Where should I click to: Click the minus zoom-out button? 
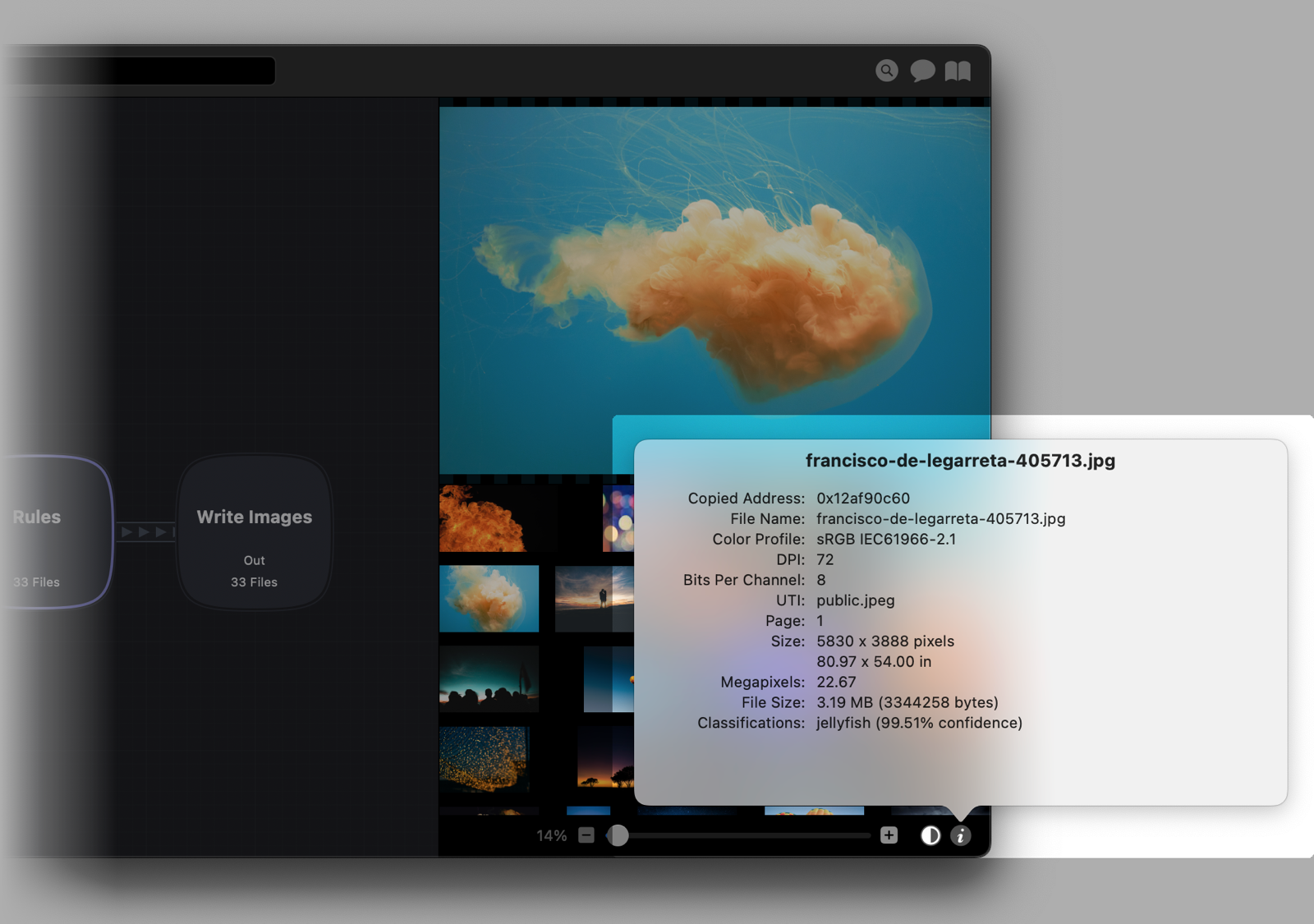[x=586, y=835]
